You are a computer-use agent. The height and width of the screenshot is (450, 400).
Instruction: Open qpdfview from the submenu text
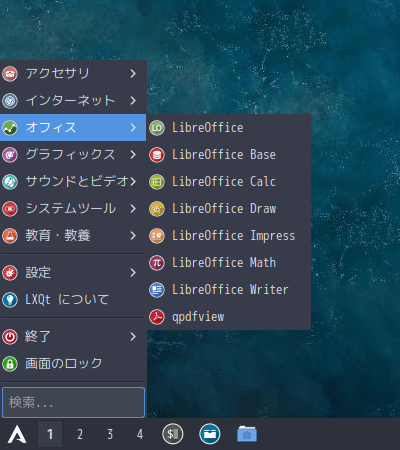[198, 317]
